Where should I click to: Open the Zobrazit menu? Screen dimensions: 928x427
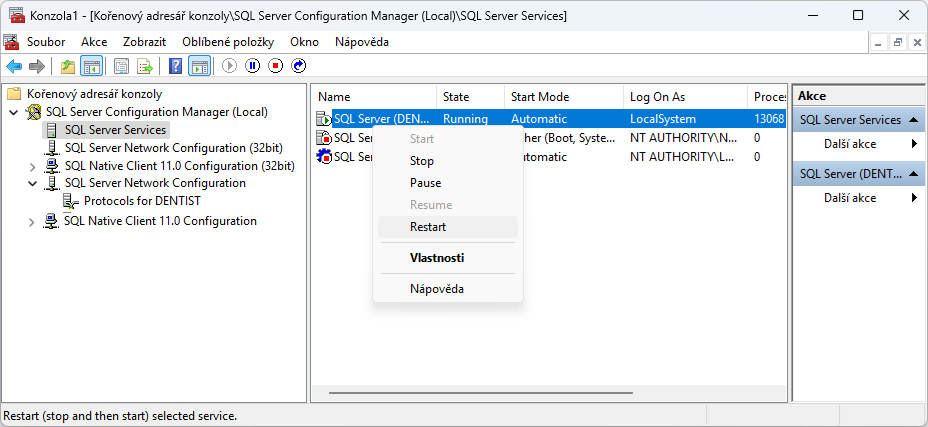pos(144,42)
